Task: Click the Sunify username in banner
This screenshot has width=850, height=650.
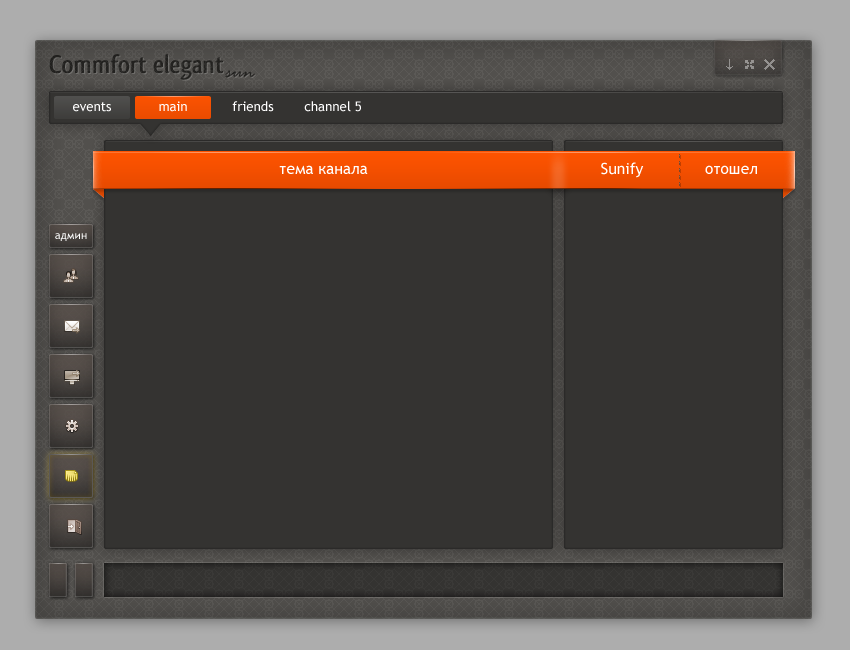Action: [x=621, y=169]
